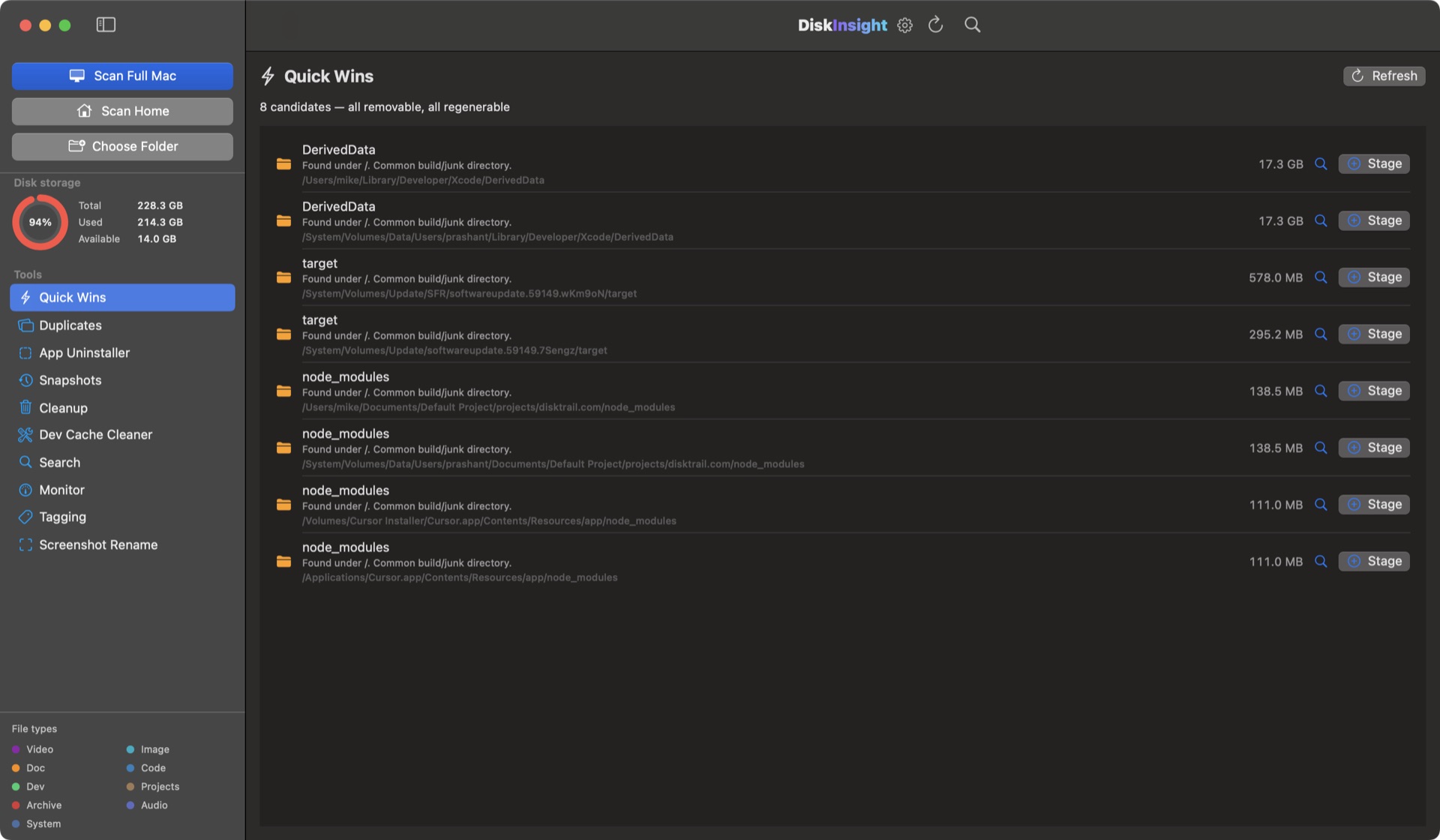Click the Cleanup trash icon
Screen dimensions: 1440x840
point(25,407)
